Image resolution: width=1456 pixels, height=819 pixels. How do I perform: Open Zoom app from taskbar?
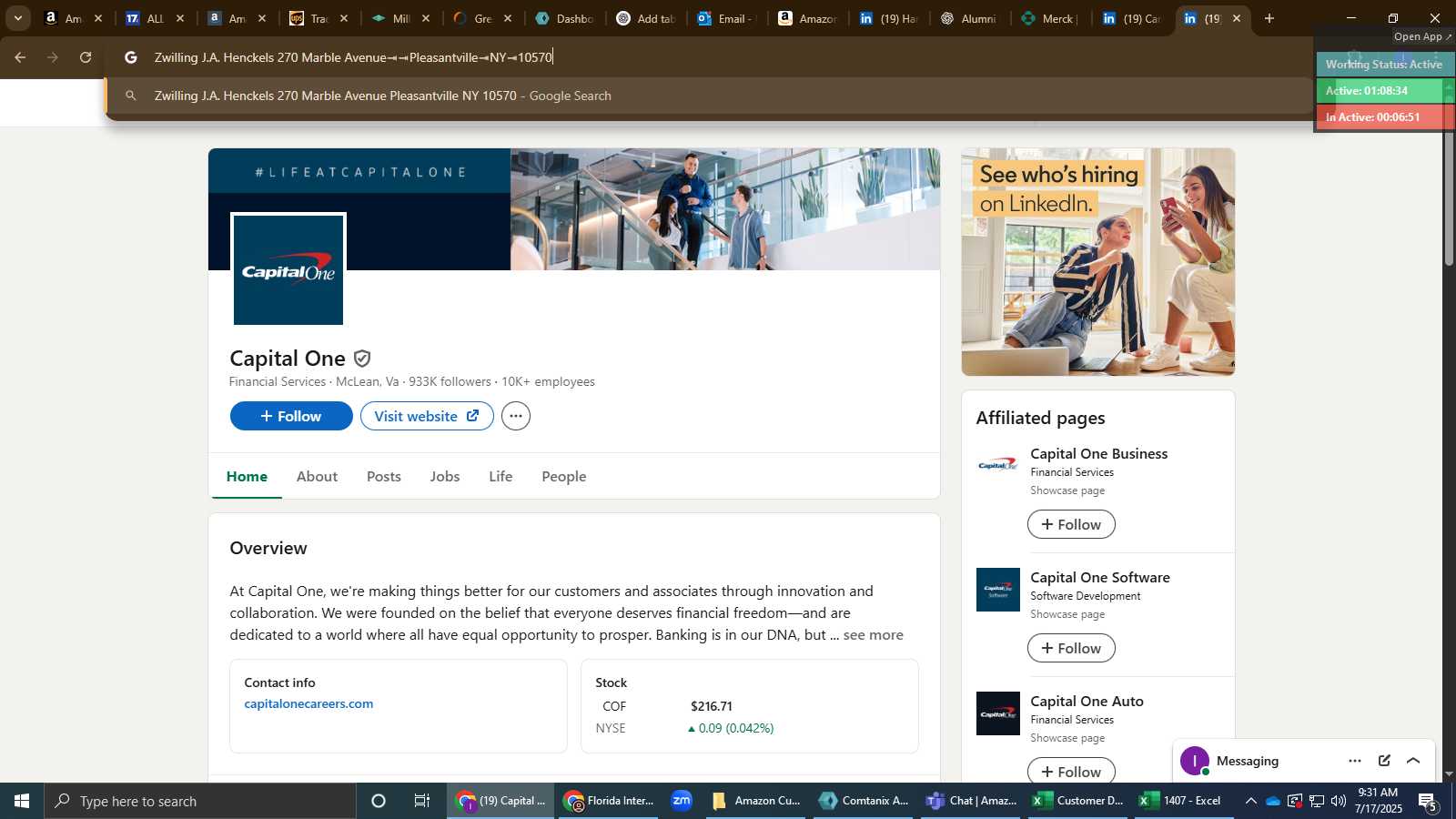click(682, 801)
